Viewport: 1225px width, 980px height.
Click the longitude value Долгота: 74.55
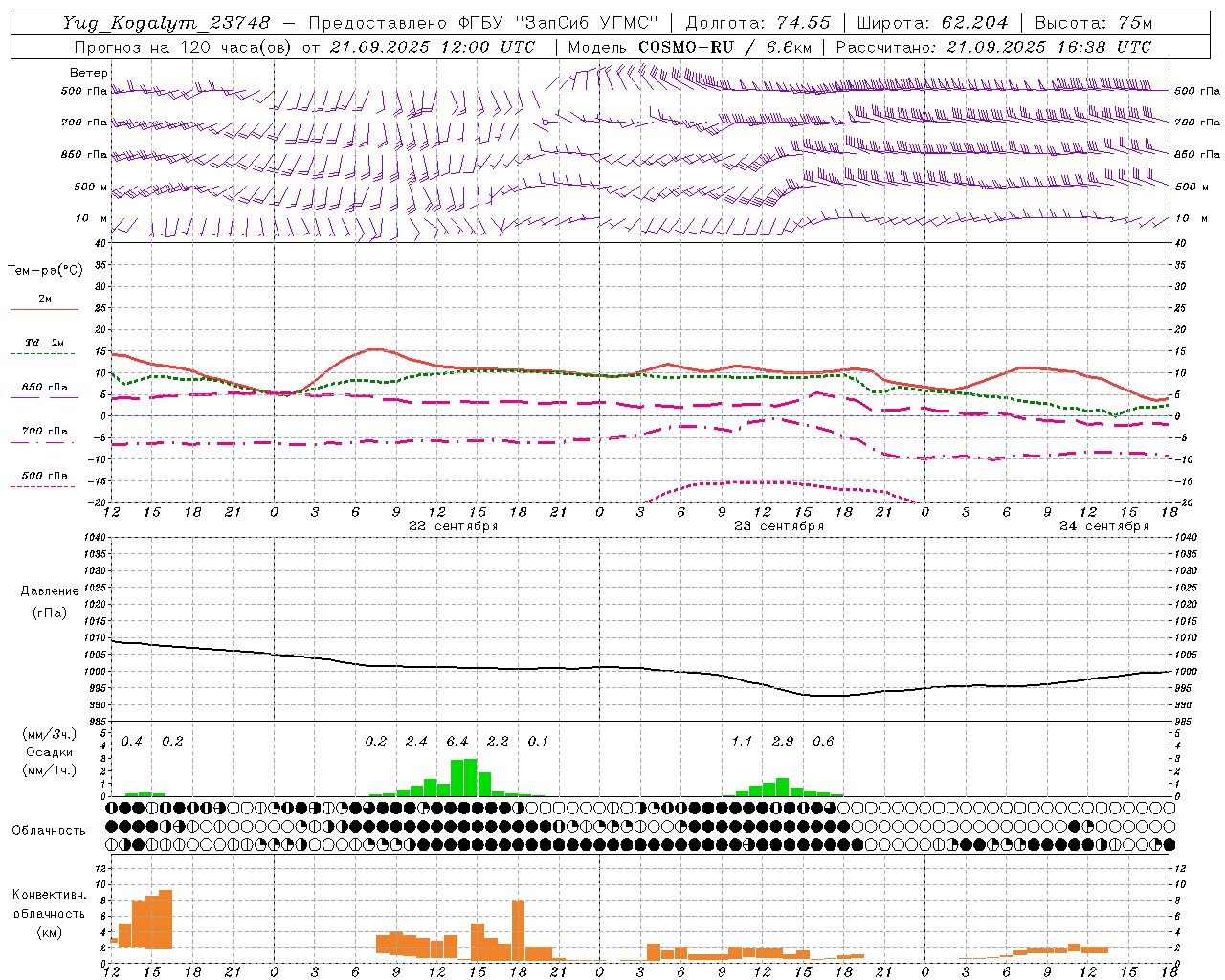coord(758,23)
